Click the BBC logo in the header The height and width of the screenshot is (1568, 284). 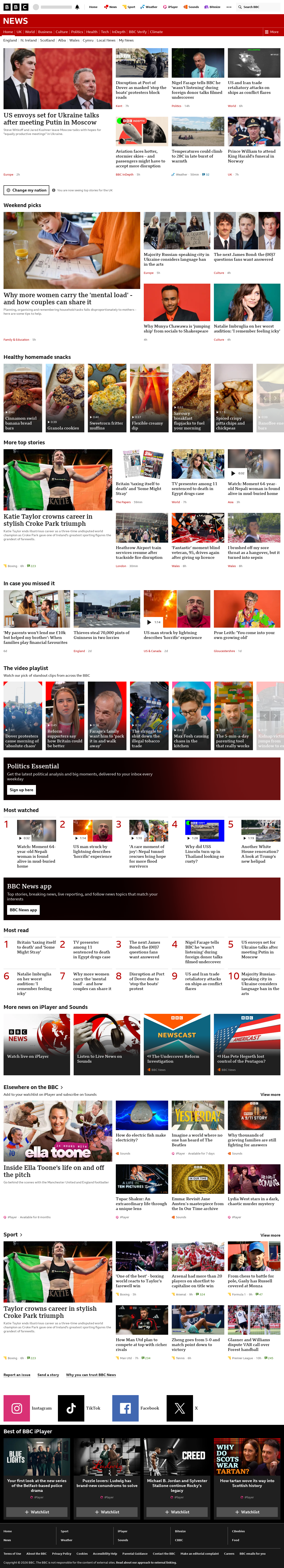[16, 7]
